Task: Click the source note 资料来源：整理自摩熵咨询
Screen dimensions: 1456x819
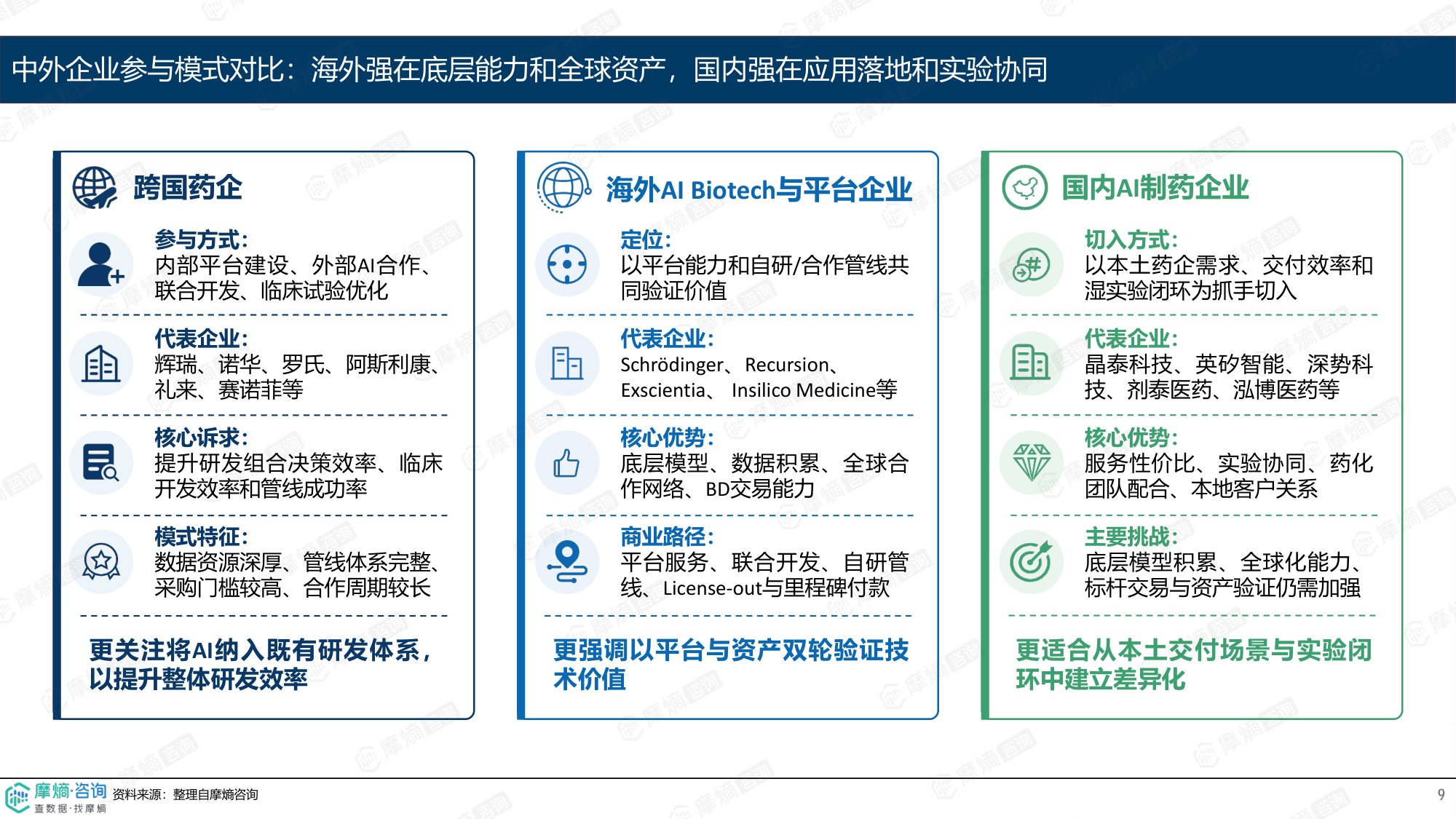Action: coord(185,794)
